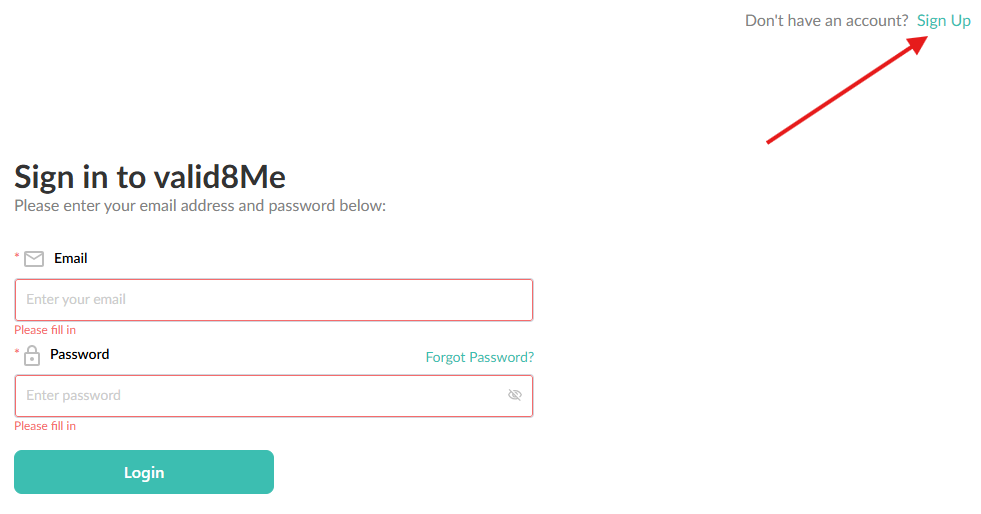981x514 pixels.
Task: Click the padlock icon beside Password
Action: 32,355
